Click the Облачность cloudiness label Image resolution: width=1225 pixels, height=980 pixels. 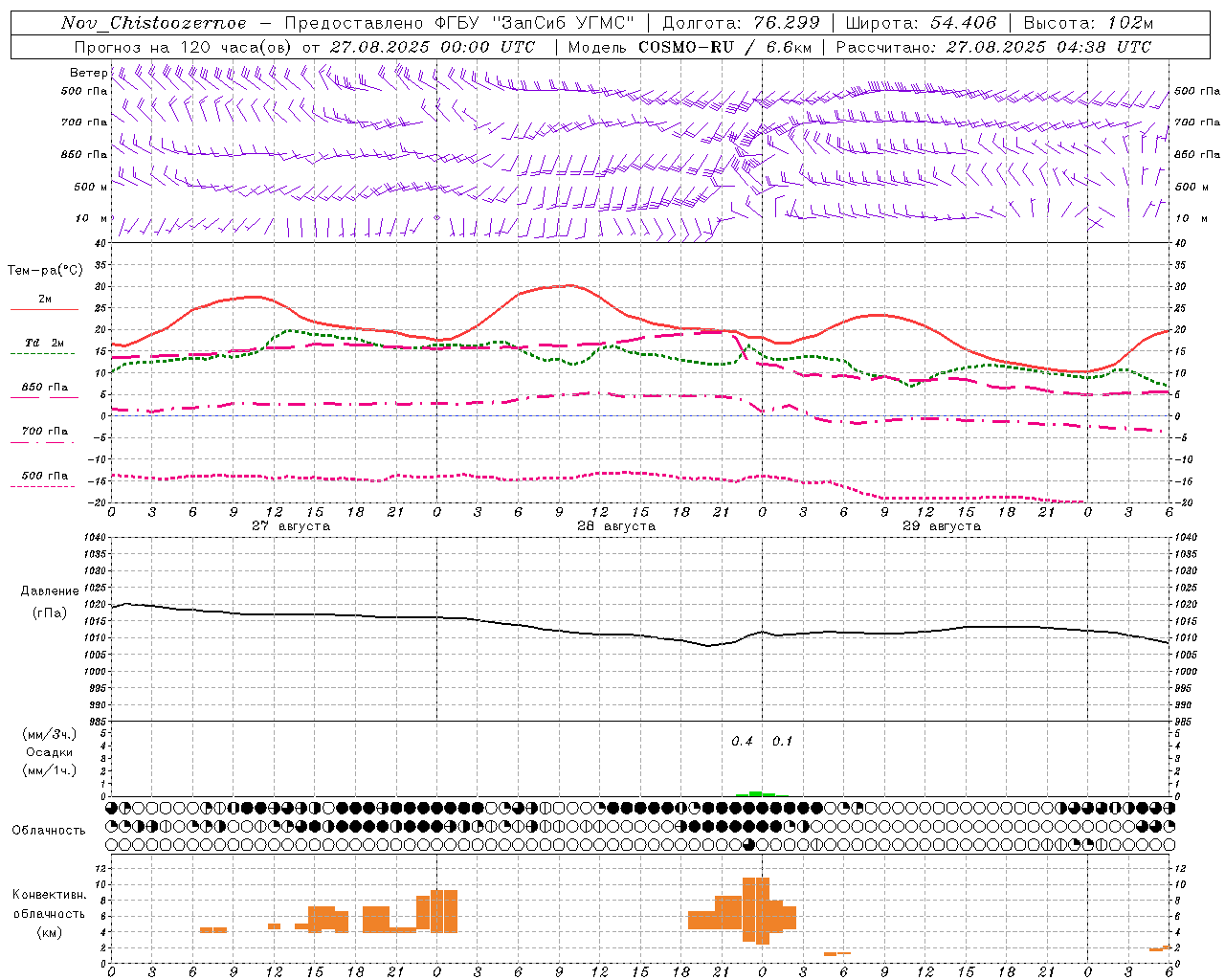[49, 830]
